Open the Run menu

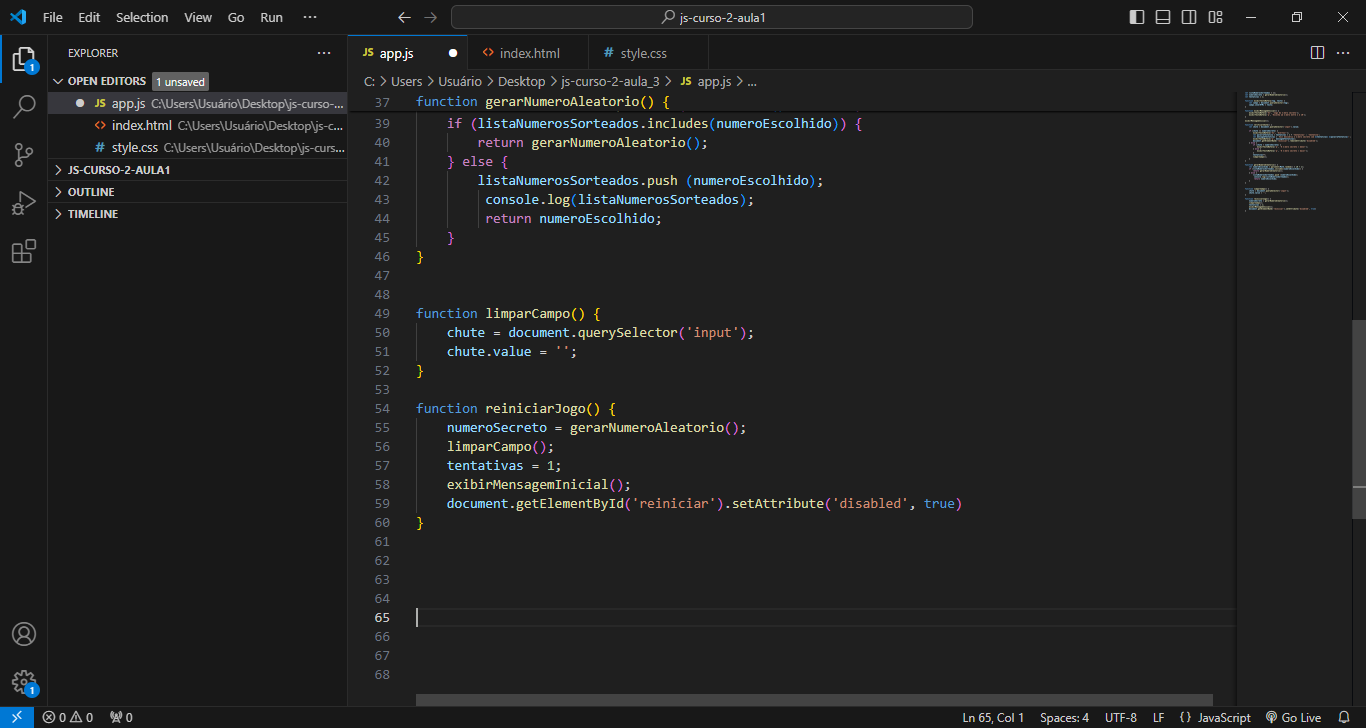click(x=271, y=17)
